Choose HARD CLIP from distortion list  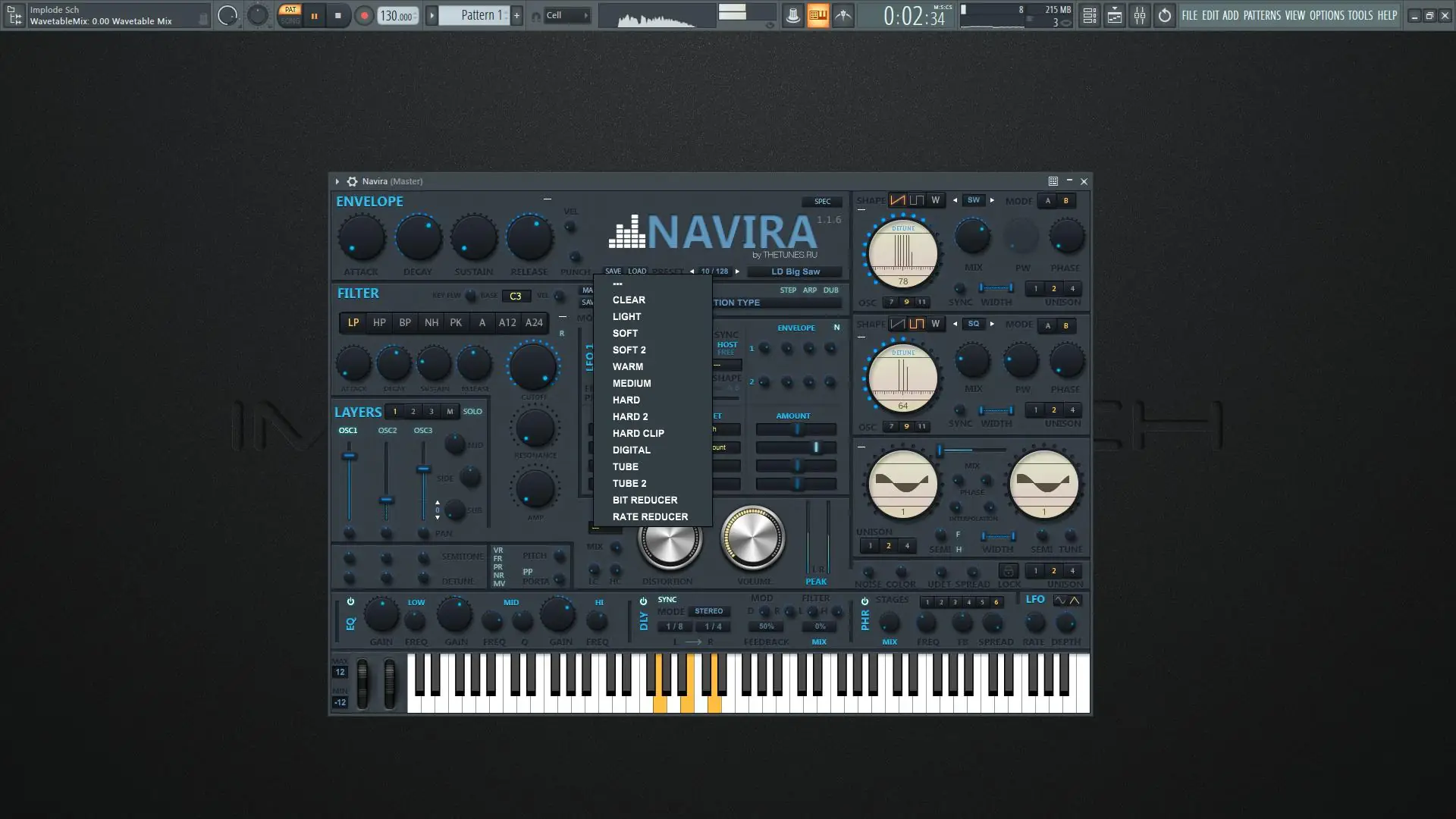[638, 433]
